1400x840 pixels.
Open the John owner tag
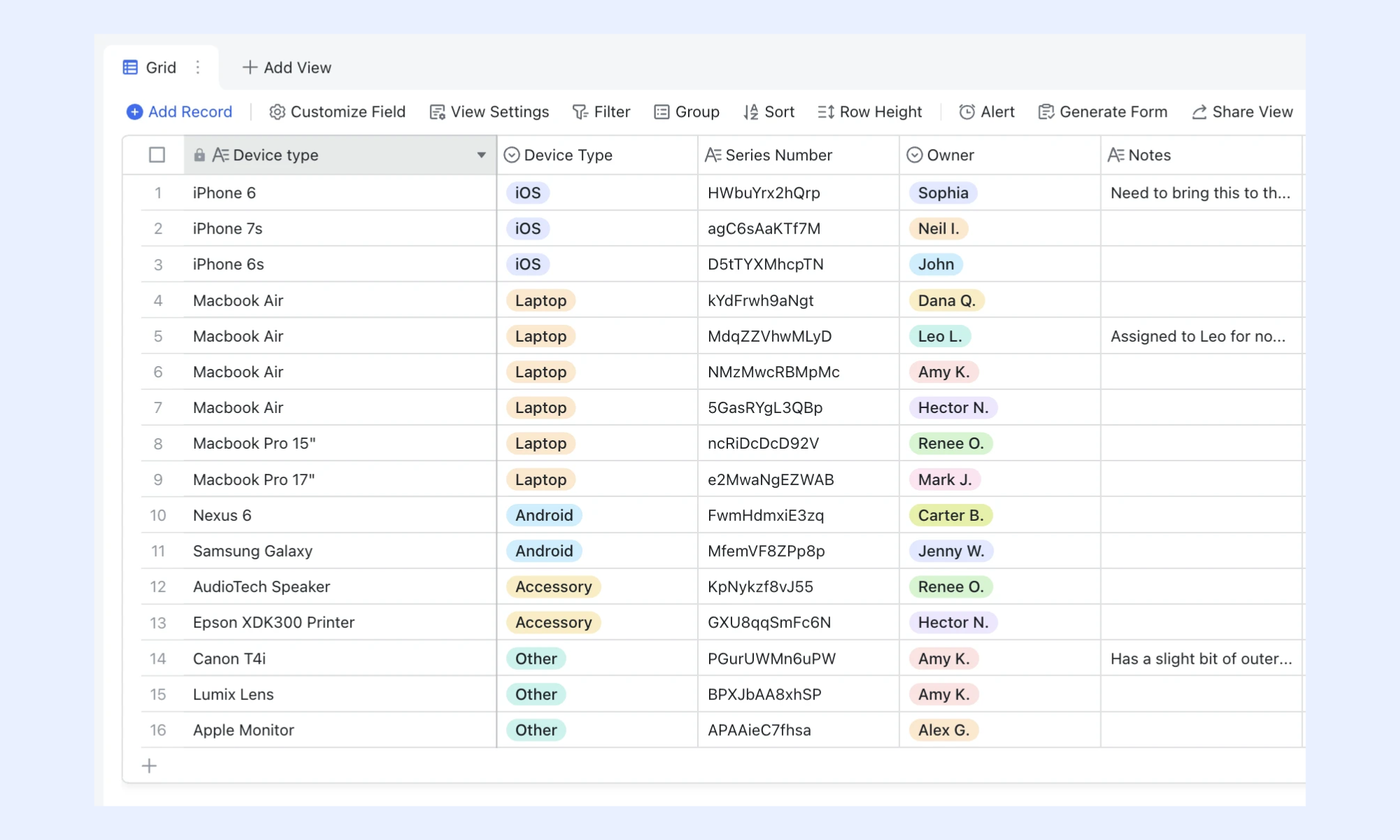point(936,265)
